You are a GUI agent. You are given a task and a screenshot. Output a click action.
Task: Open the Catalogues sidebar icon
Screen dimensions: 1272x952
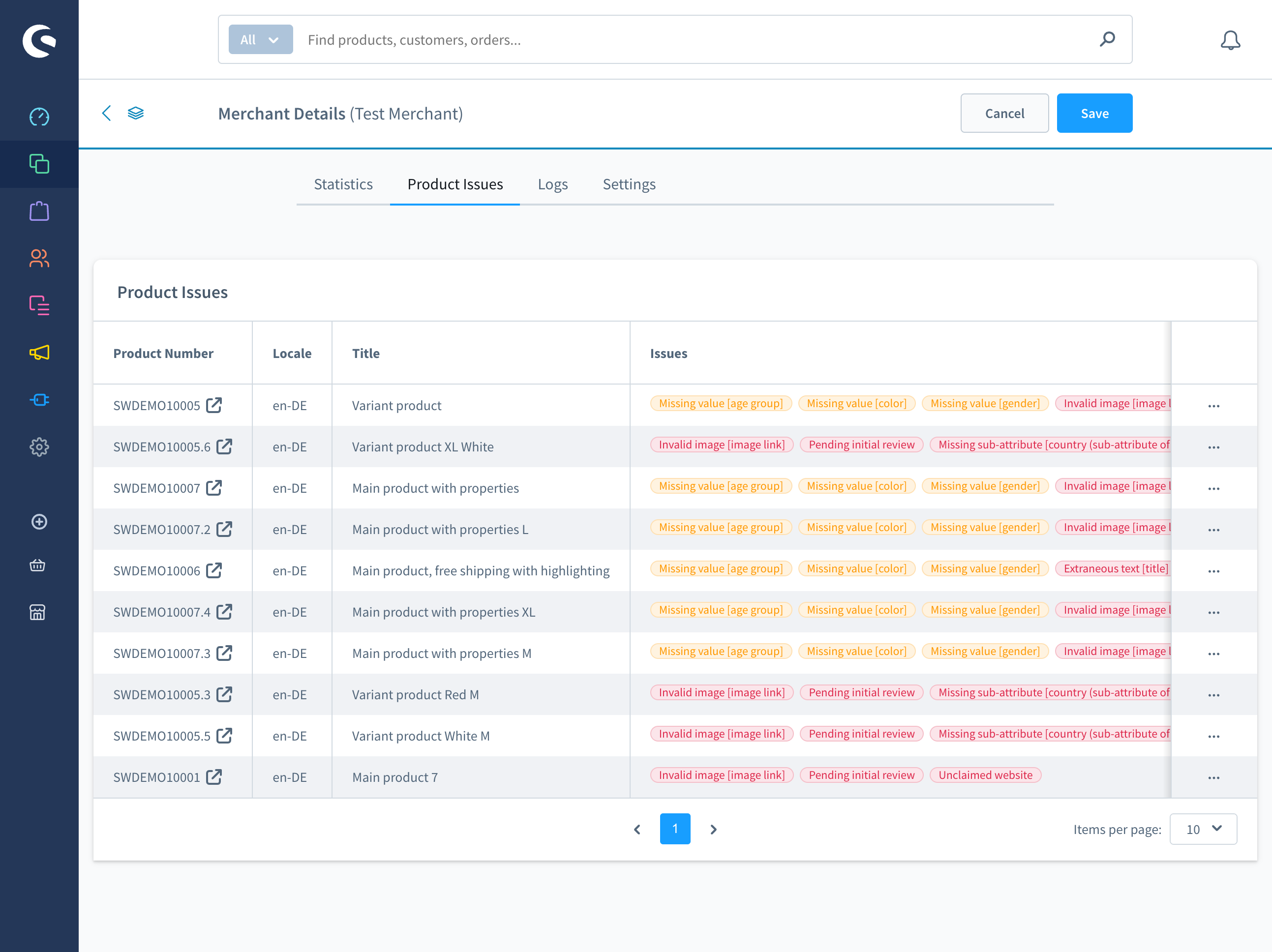point(39,164)
